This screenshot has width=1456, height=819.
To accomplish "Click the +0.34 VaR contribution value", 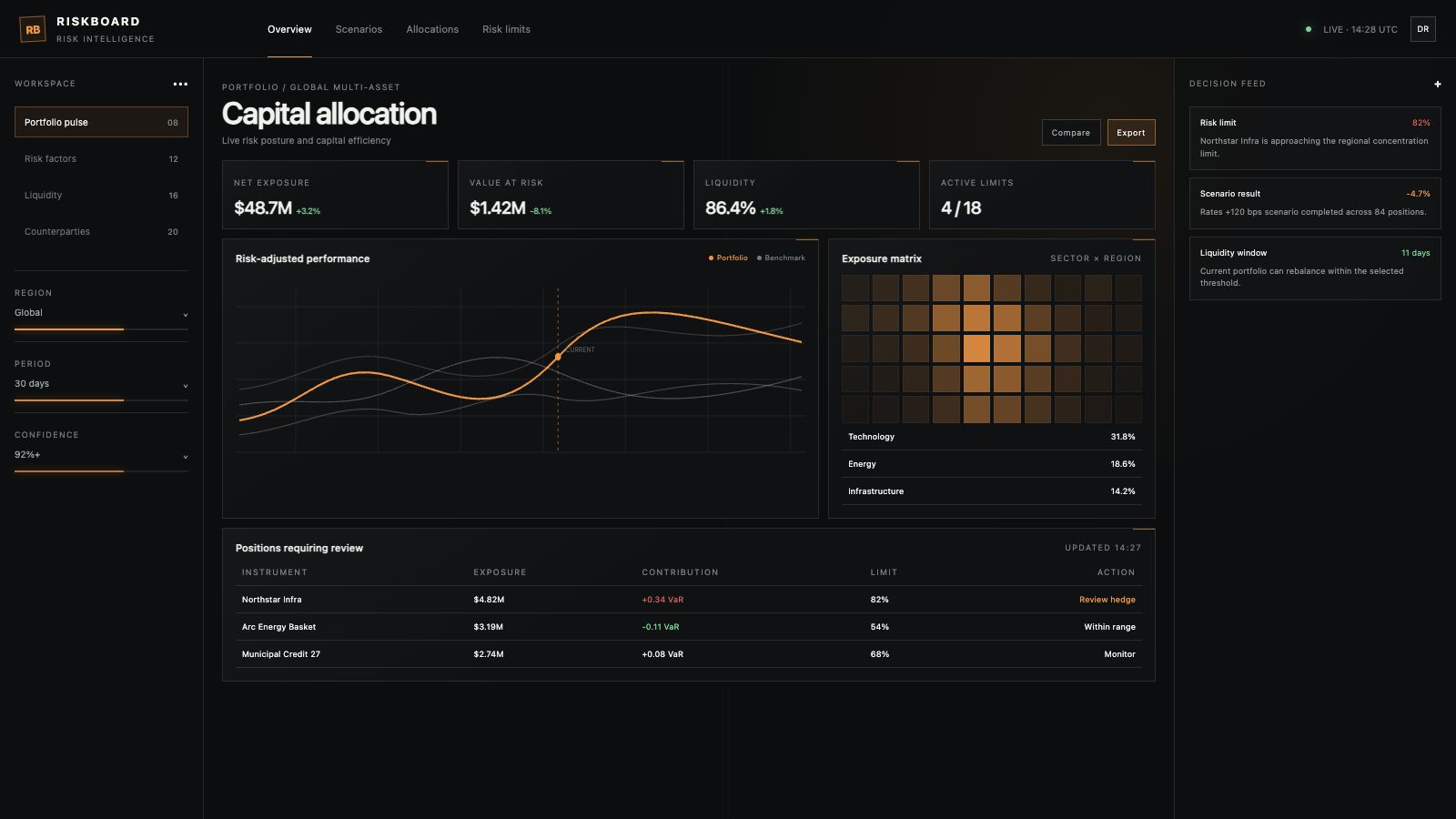I will [662, 600].
